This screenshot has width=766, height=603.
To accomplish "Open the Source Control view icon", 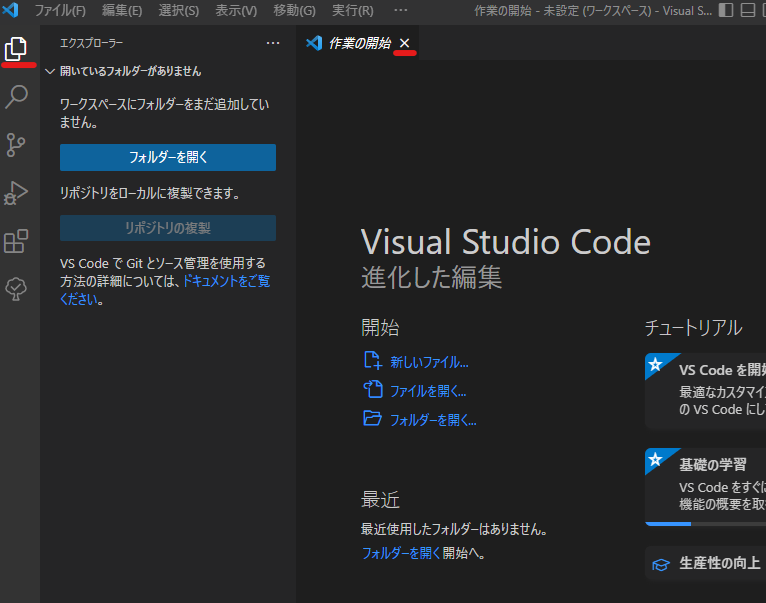I will tap(16, 145).
